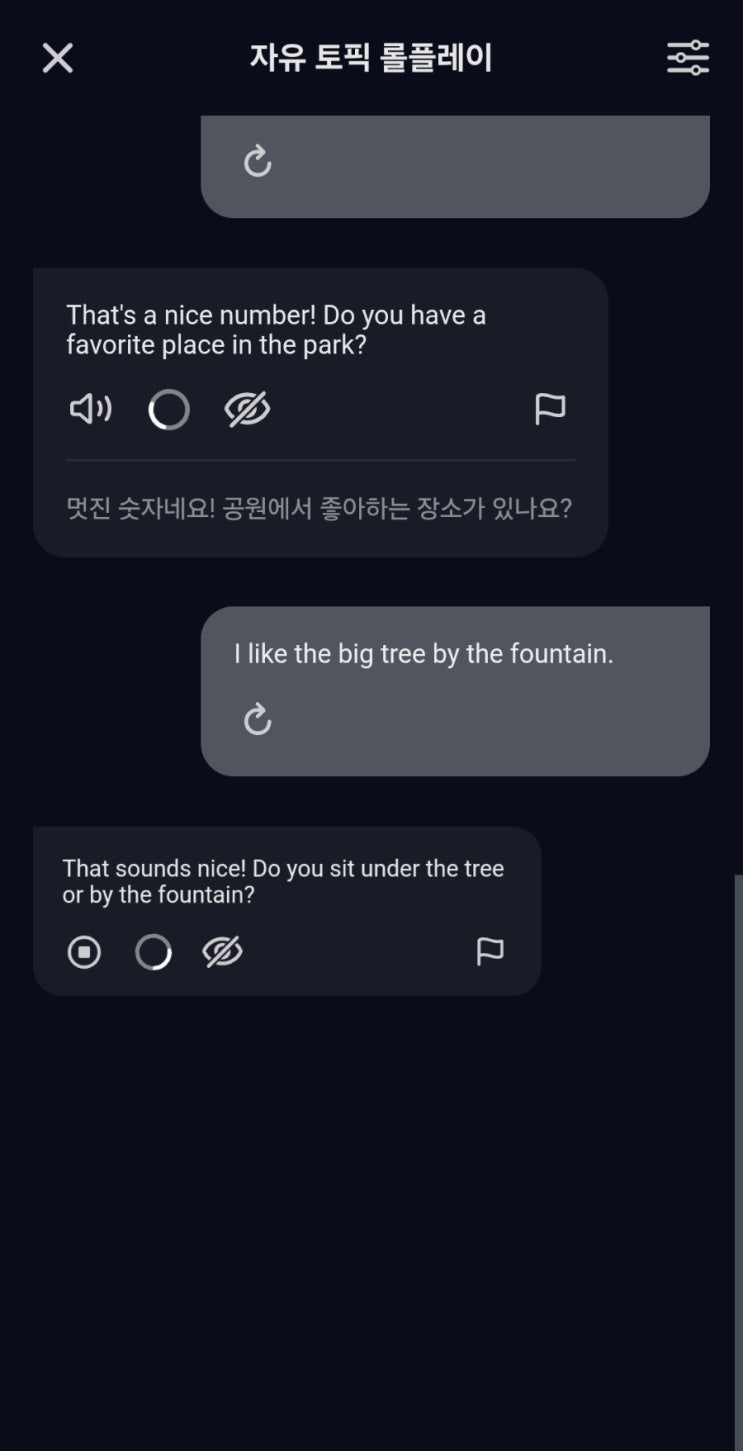The height and width of the screenshot is (1451, 743).
Task: Play audio for favorite place message
Action: click(90, 409)
